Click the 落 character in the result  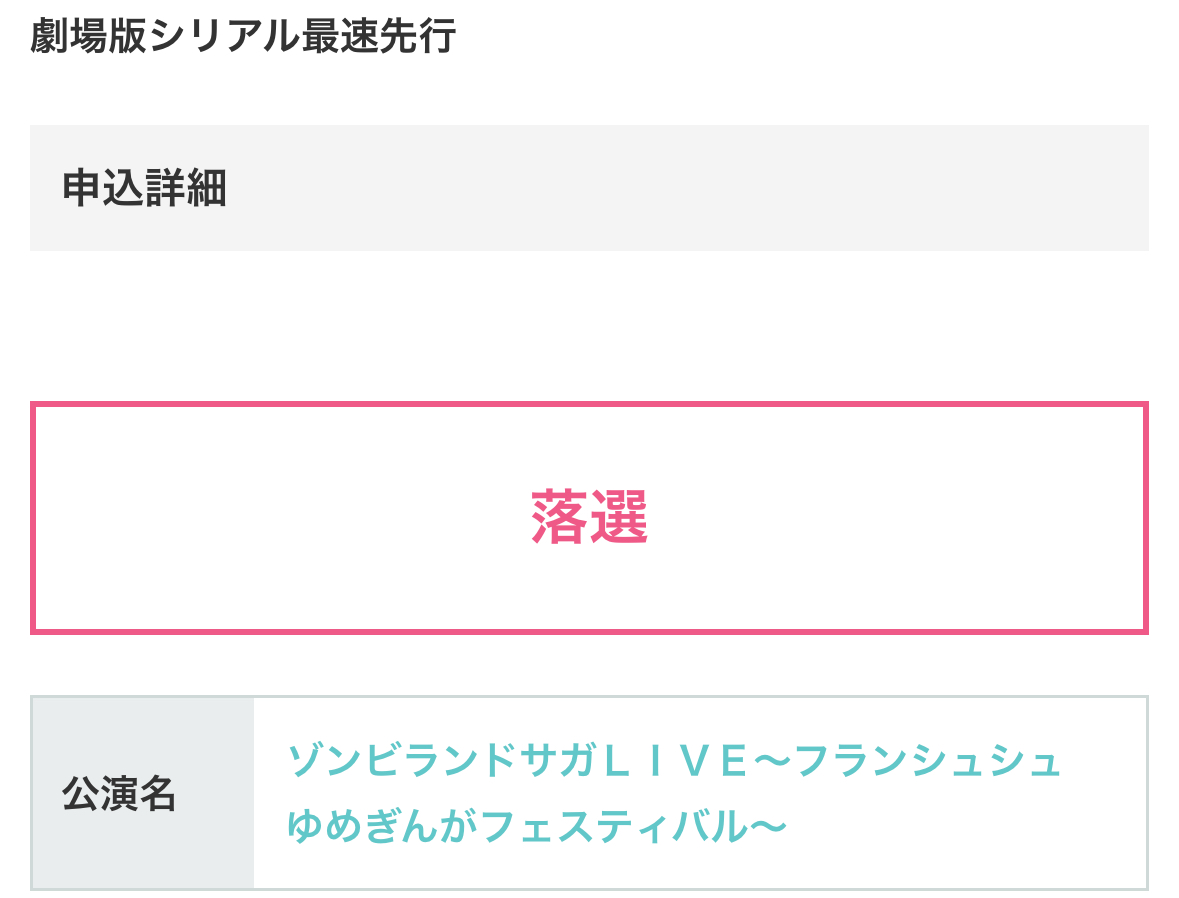click(559, 518)
